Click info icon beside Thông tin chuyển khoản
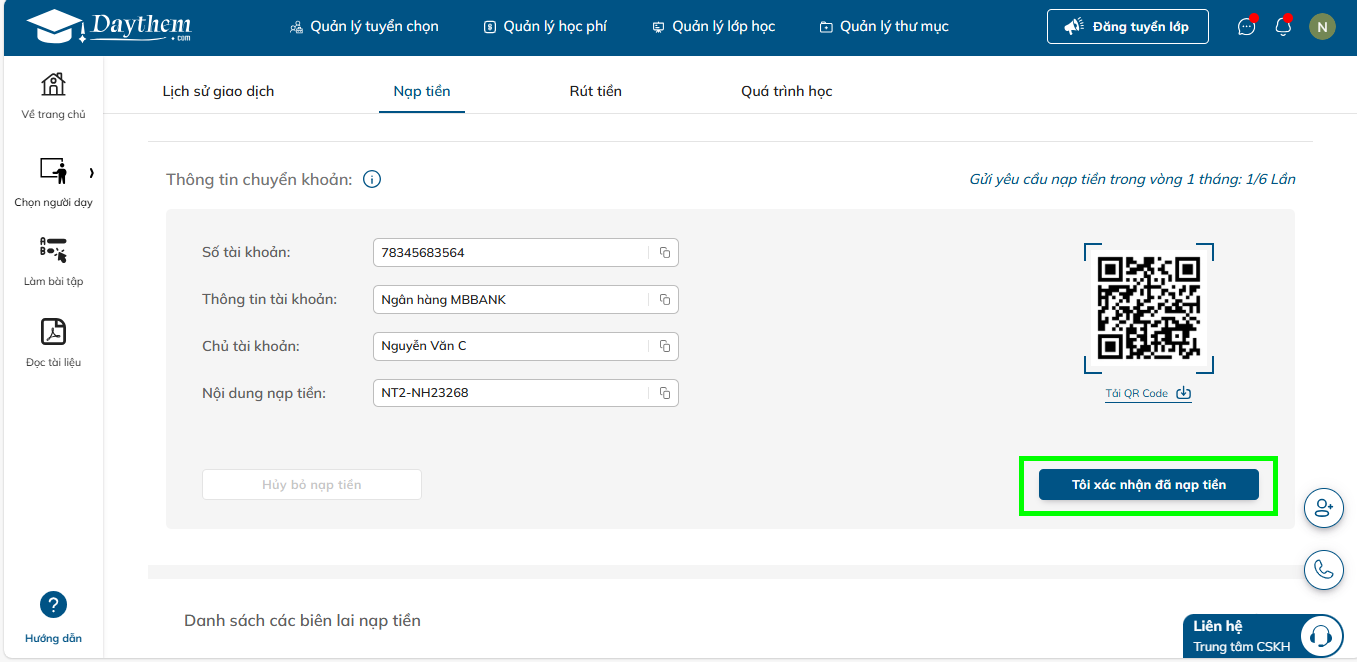This screenshot has width=1357, height=662. coord(372,180)
